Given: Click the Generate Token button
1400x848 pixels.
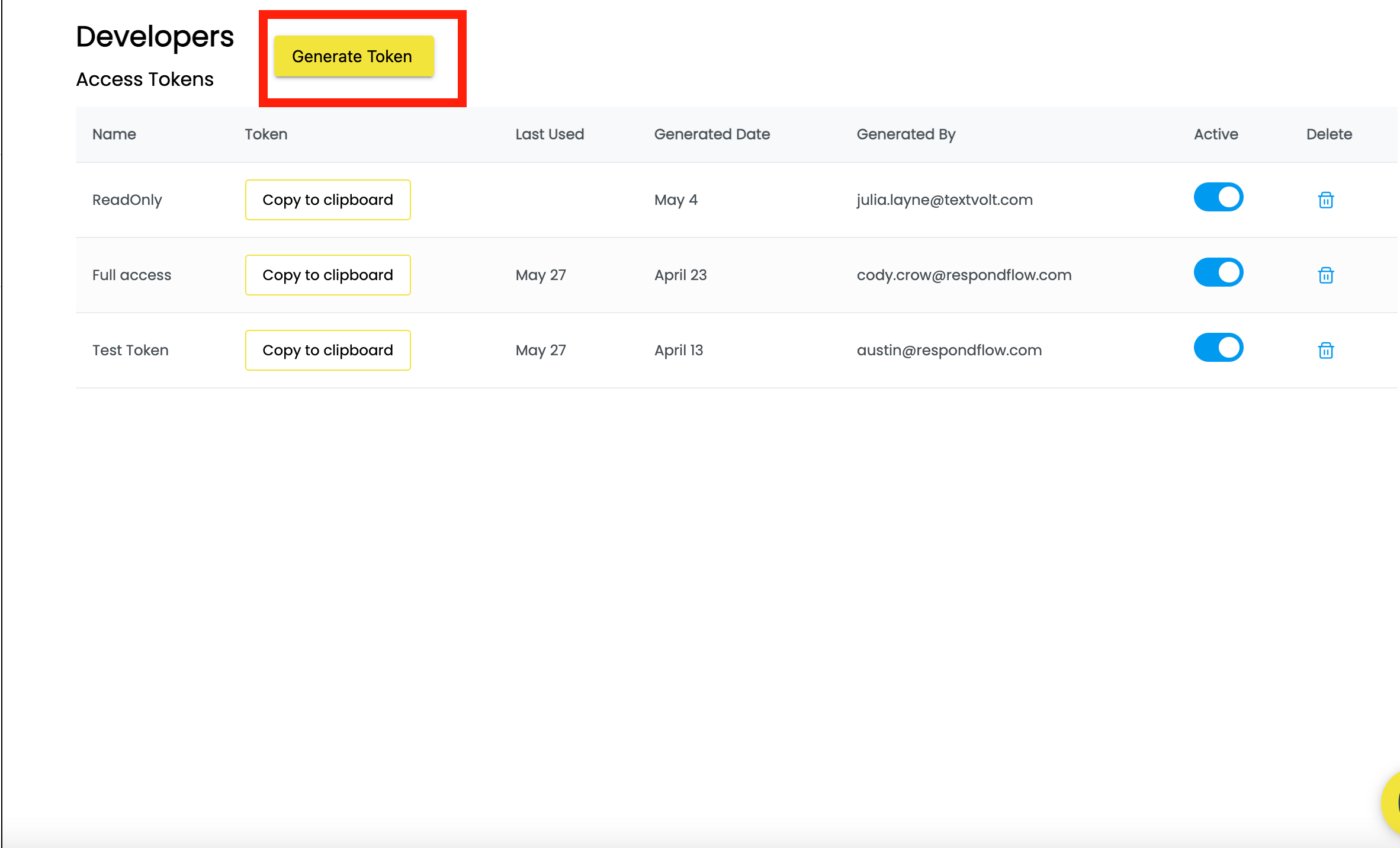Looking at the screenshot, I should coord(354,56).
